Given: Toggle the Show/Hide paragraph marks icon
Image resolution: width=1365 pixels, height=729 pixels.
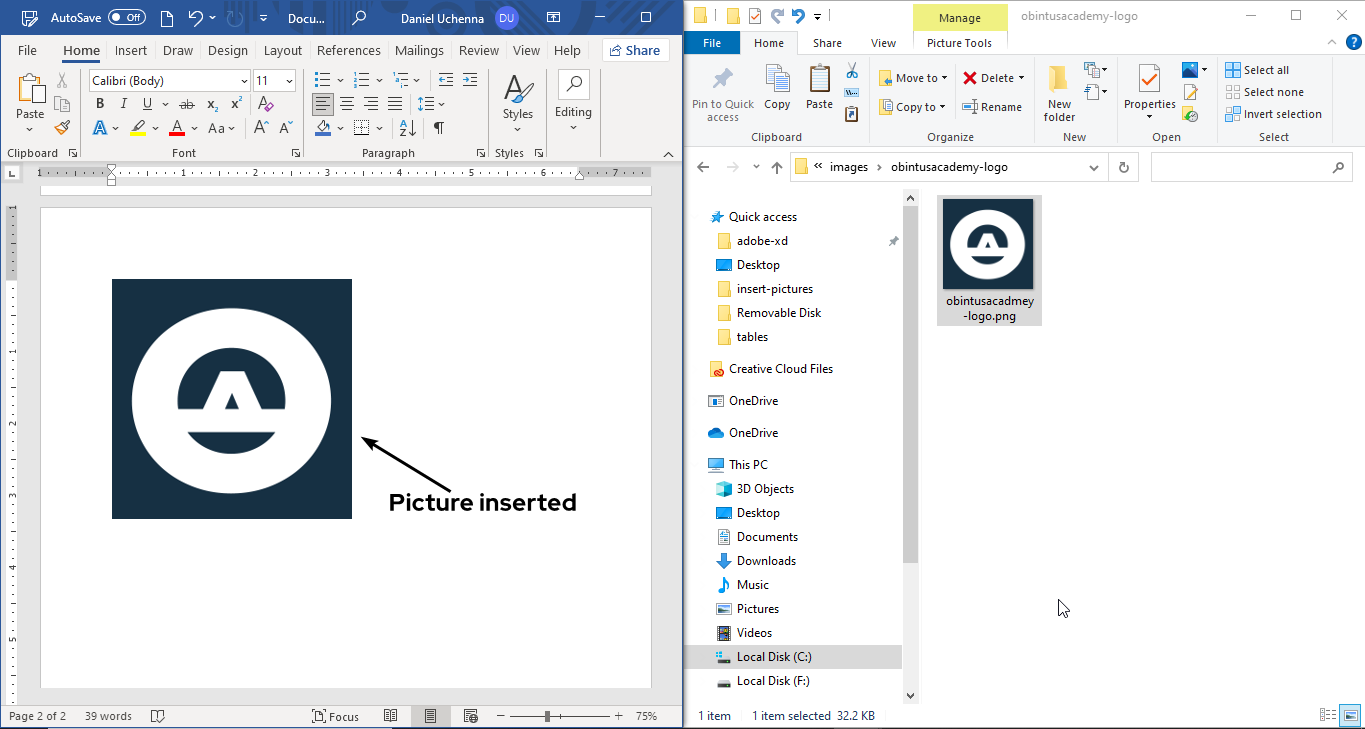Looking at the screenshot, I should (438, 128).
